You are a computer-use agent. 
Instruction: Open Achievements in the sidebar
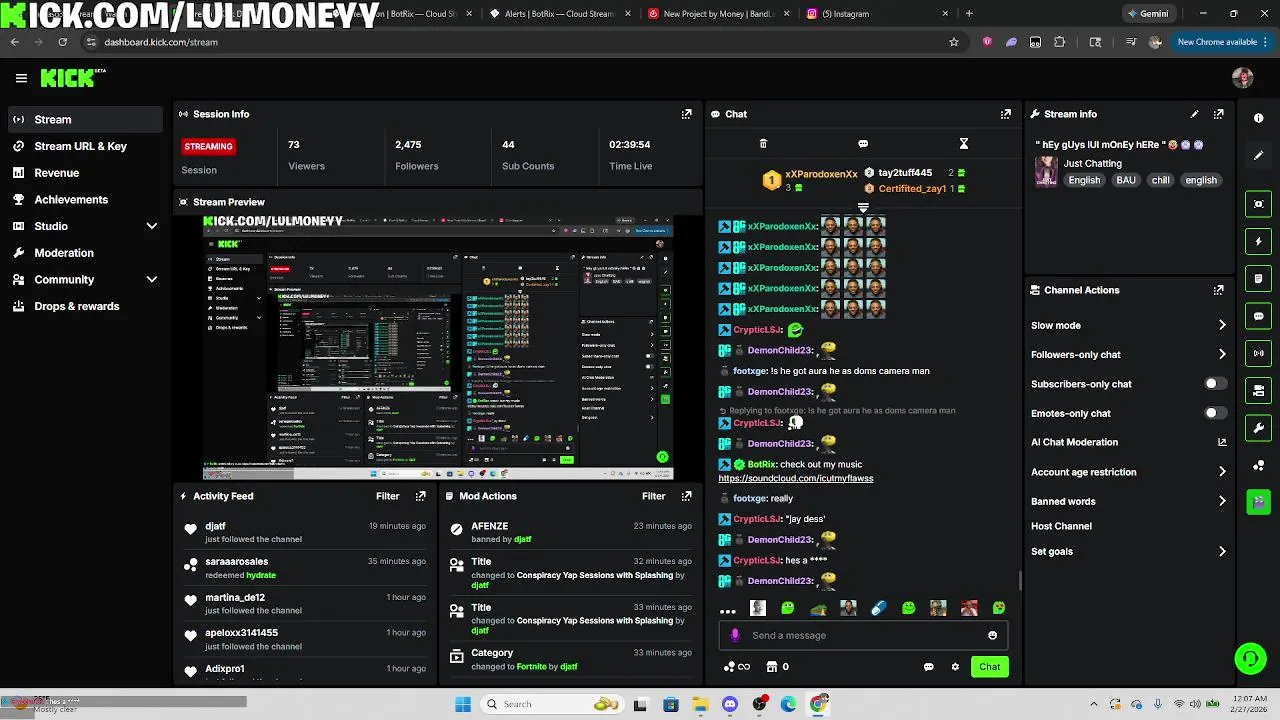85,199
